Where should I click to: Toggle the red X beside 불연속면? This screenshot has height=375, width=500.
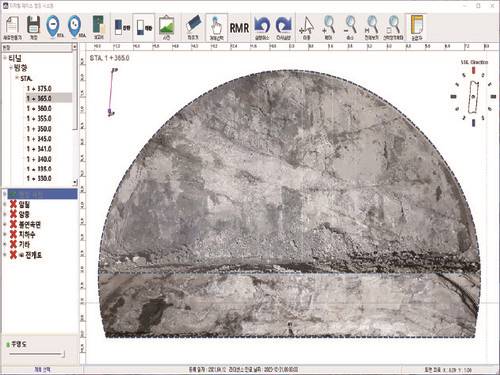(13, 224)
